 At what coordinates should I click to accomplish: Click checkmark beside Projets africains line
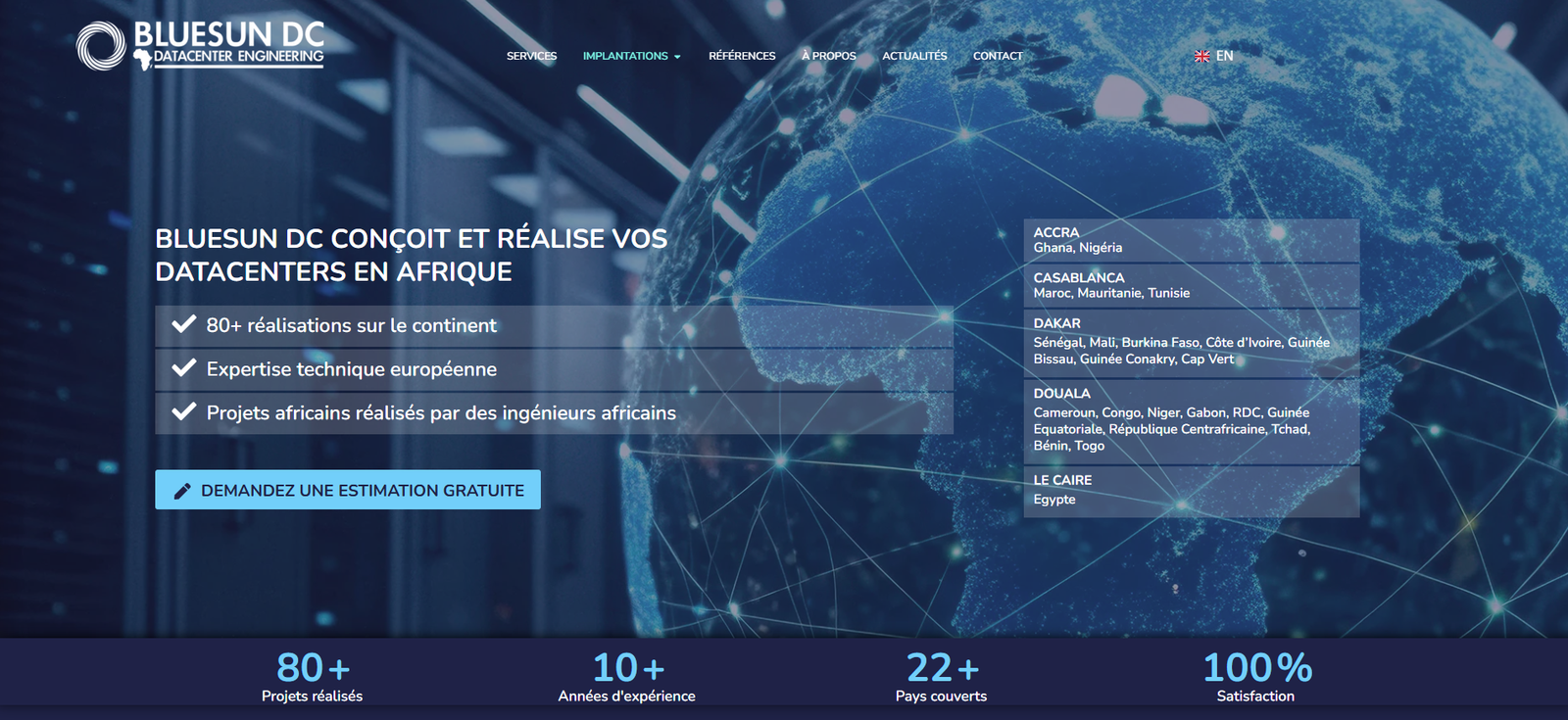click(x=184, y=412)
